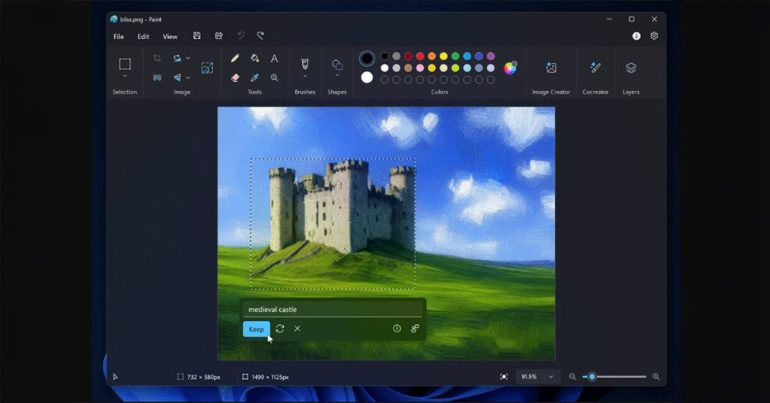Open the View menu

170,36
